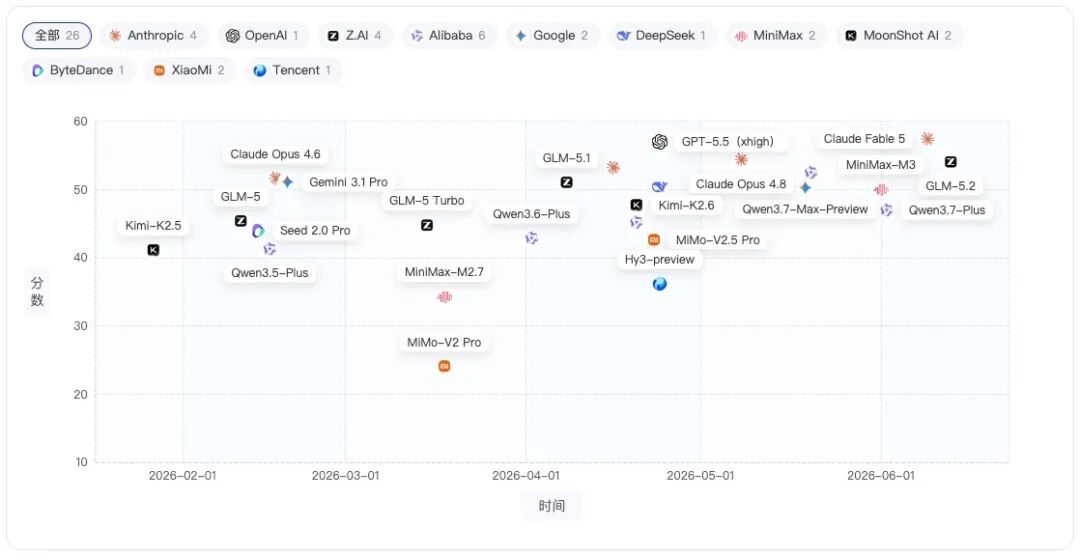Click the Google sparkle beside Claude Opus 4.8 label

[x=805, y=187]
